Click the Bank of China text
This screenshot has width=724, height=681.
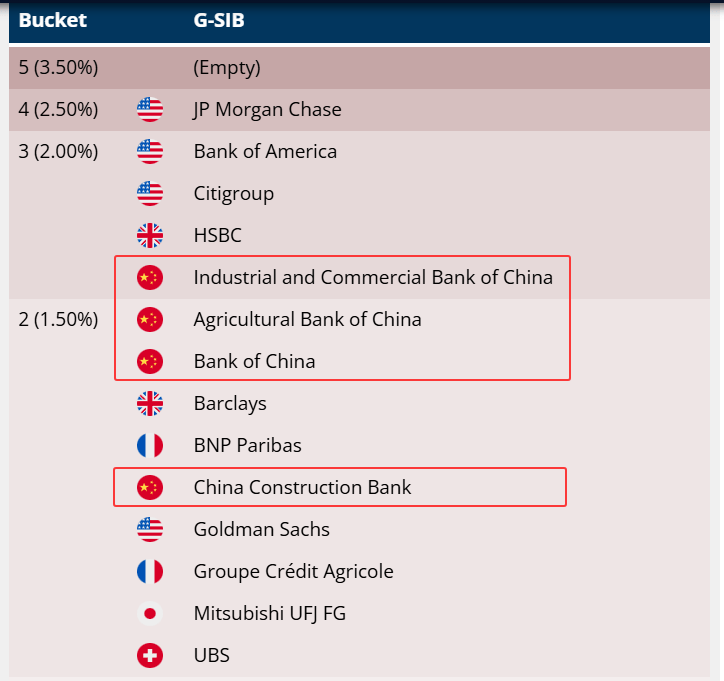(254, 362)
